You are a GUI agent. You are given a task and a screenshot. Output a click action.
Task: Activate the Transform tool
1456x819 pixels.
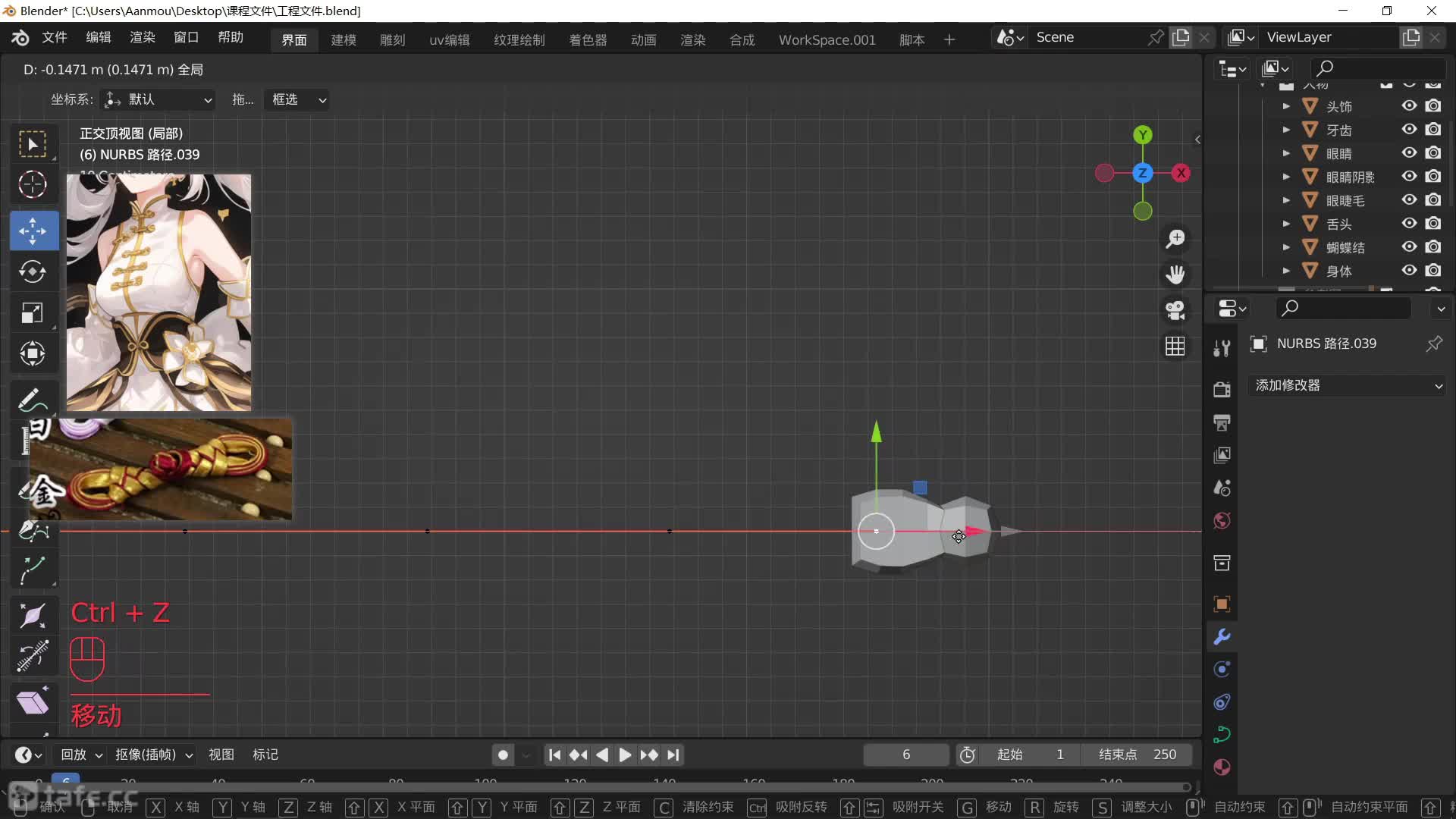point(33,353)
